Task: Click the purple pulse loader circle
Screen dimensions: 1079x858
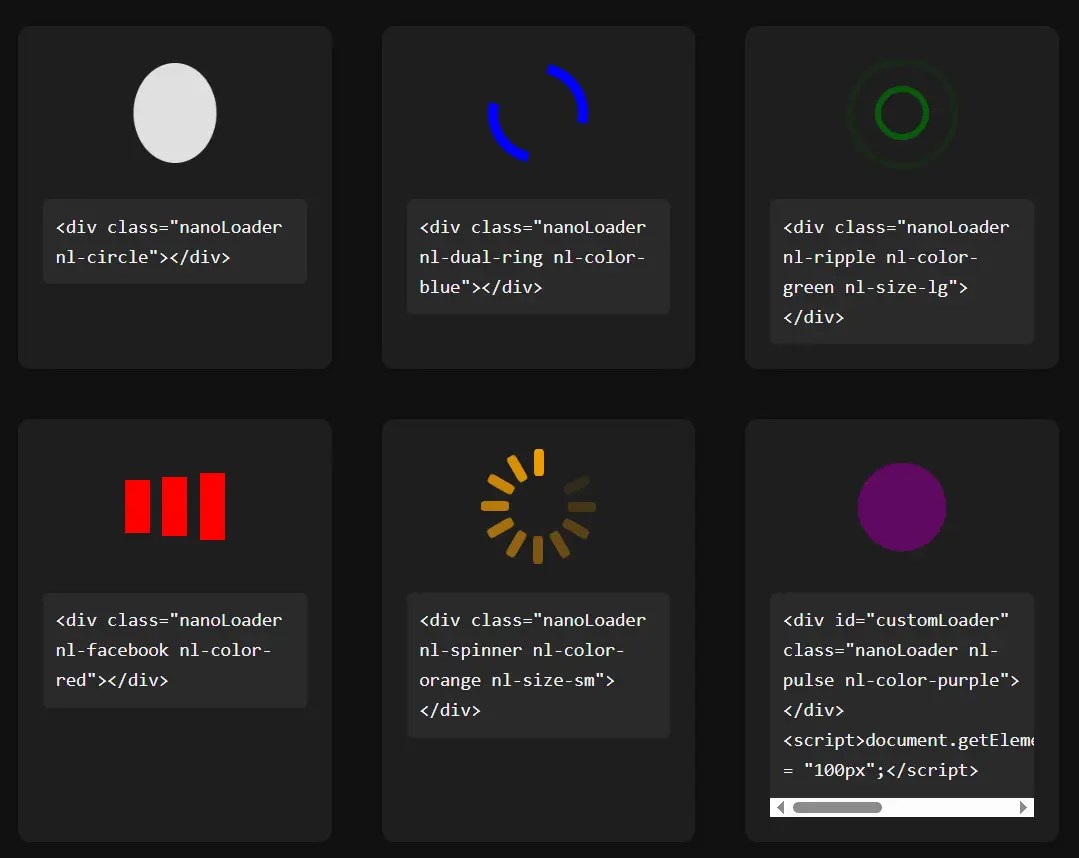Action: point(901,506)
